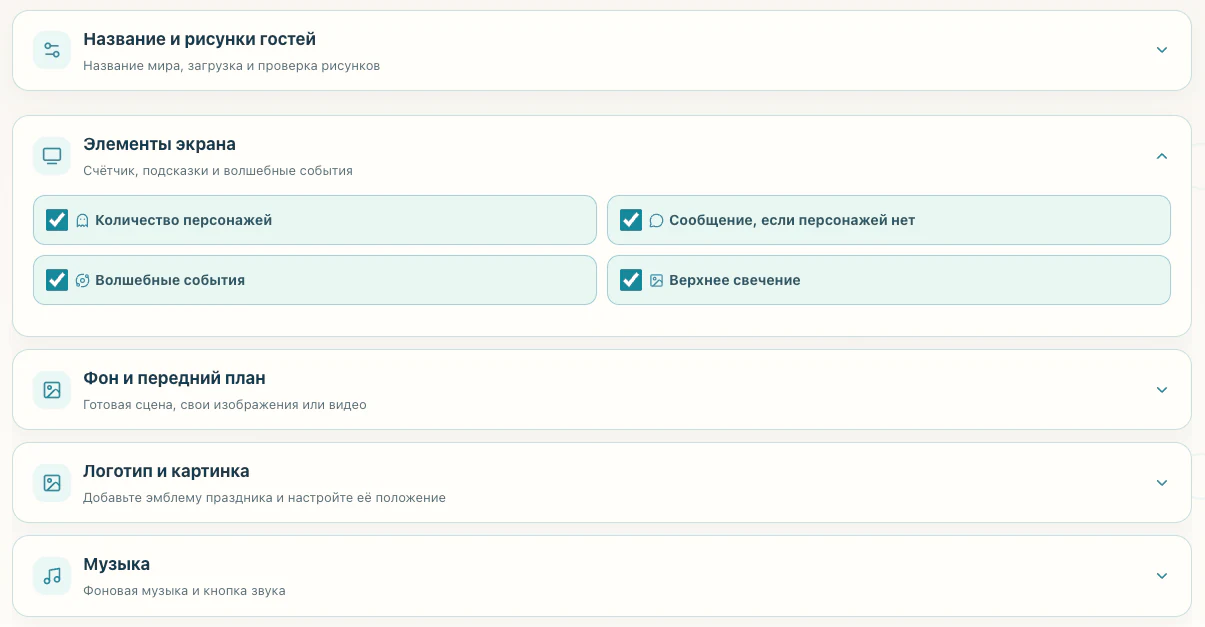Click the image icon beside Фон и передний план
Image resolution: width=1205 pixels, height=627 pixels.
pyautogui.click(x=52, y=390)
